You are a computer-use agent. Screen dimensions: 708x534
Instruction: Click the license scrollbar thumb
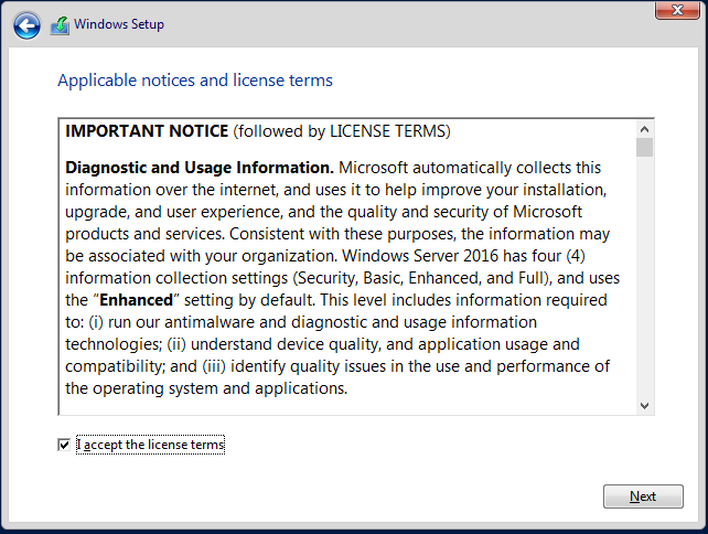[x=644, y=148]
